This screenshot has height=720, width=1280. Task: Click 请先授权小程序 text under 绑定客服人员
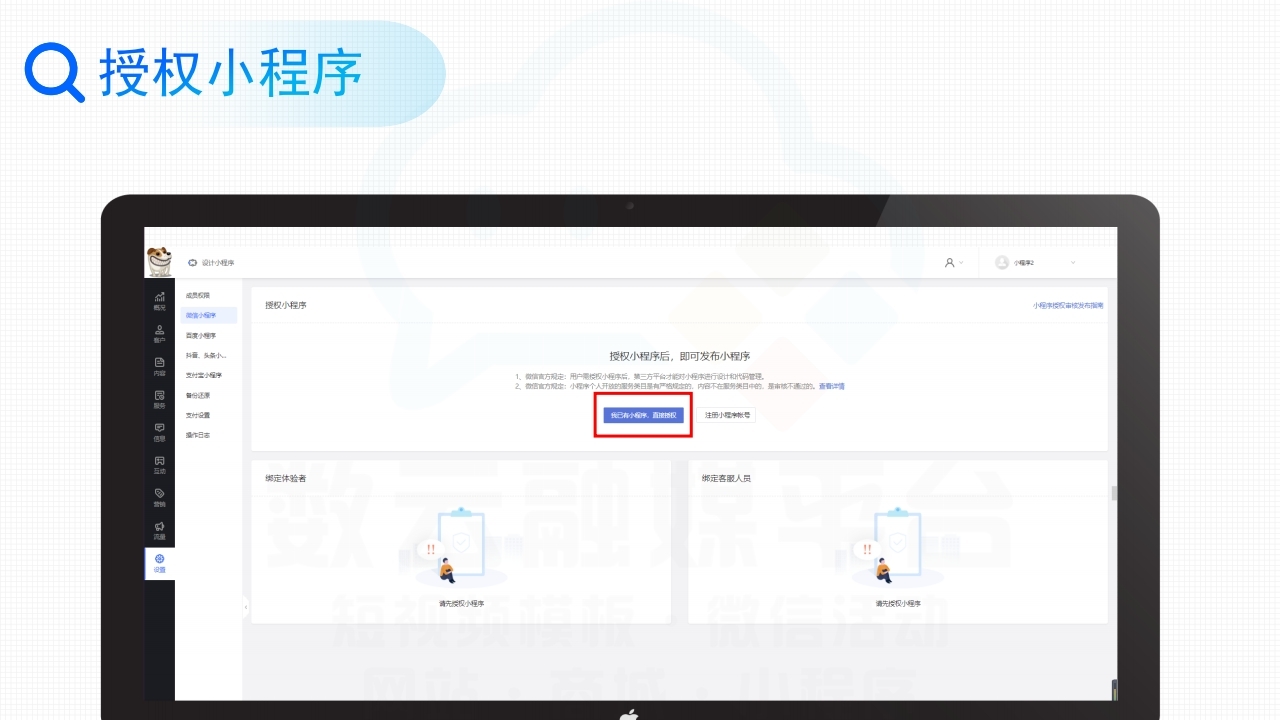[x=898, y=604]
